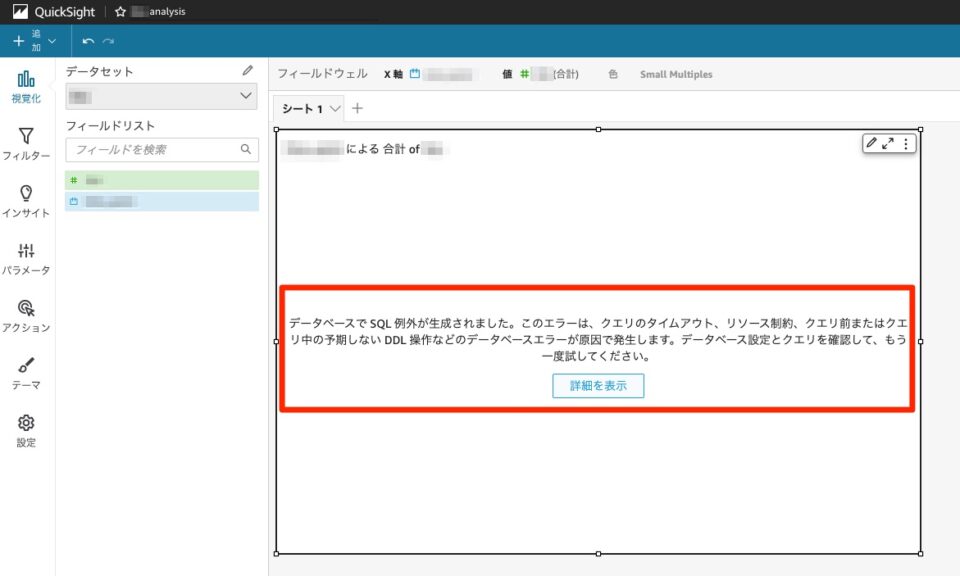The image size is (960, 576).
Task: Edit the visual via its pencil icon
Action: click(x=872, y=143)
